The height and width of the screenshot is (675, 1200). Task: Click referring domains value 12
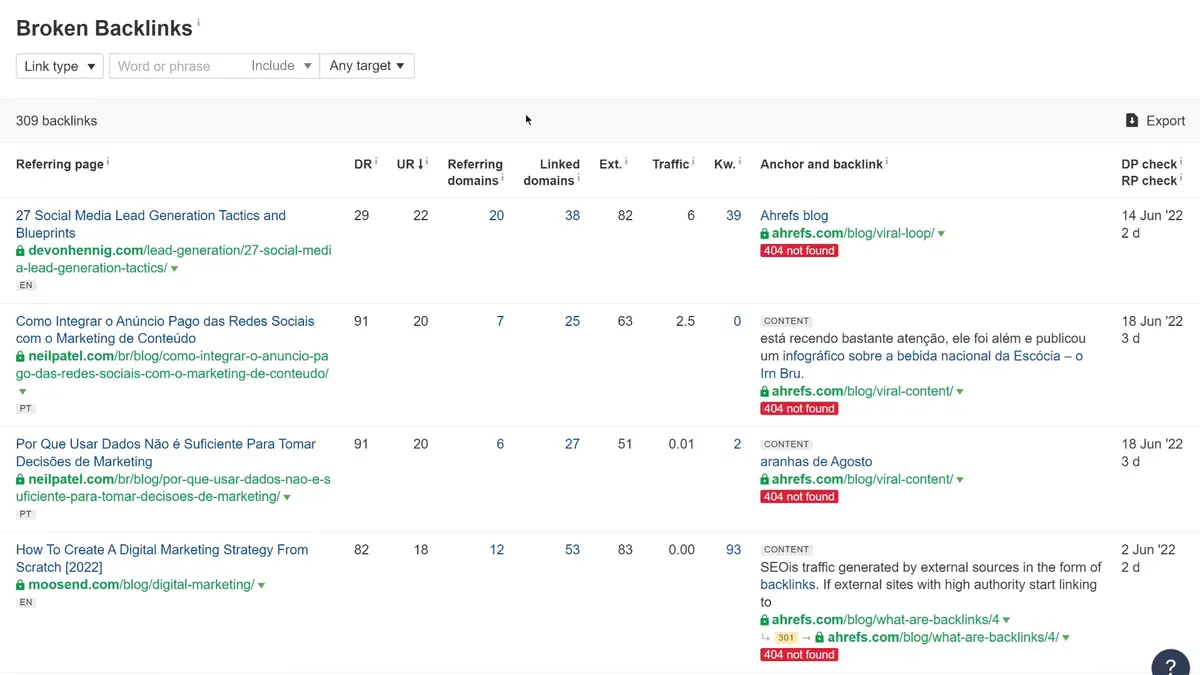[496, 549]
